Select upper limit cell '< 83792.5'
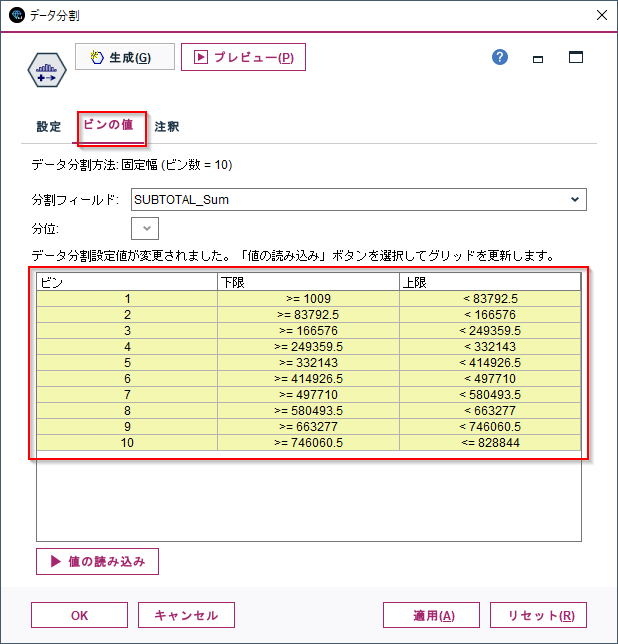Viewport: 618px width, 644px height. coord(490,299)
